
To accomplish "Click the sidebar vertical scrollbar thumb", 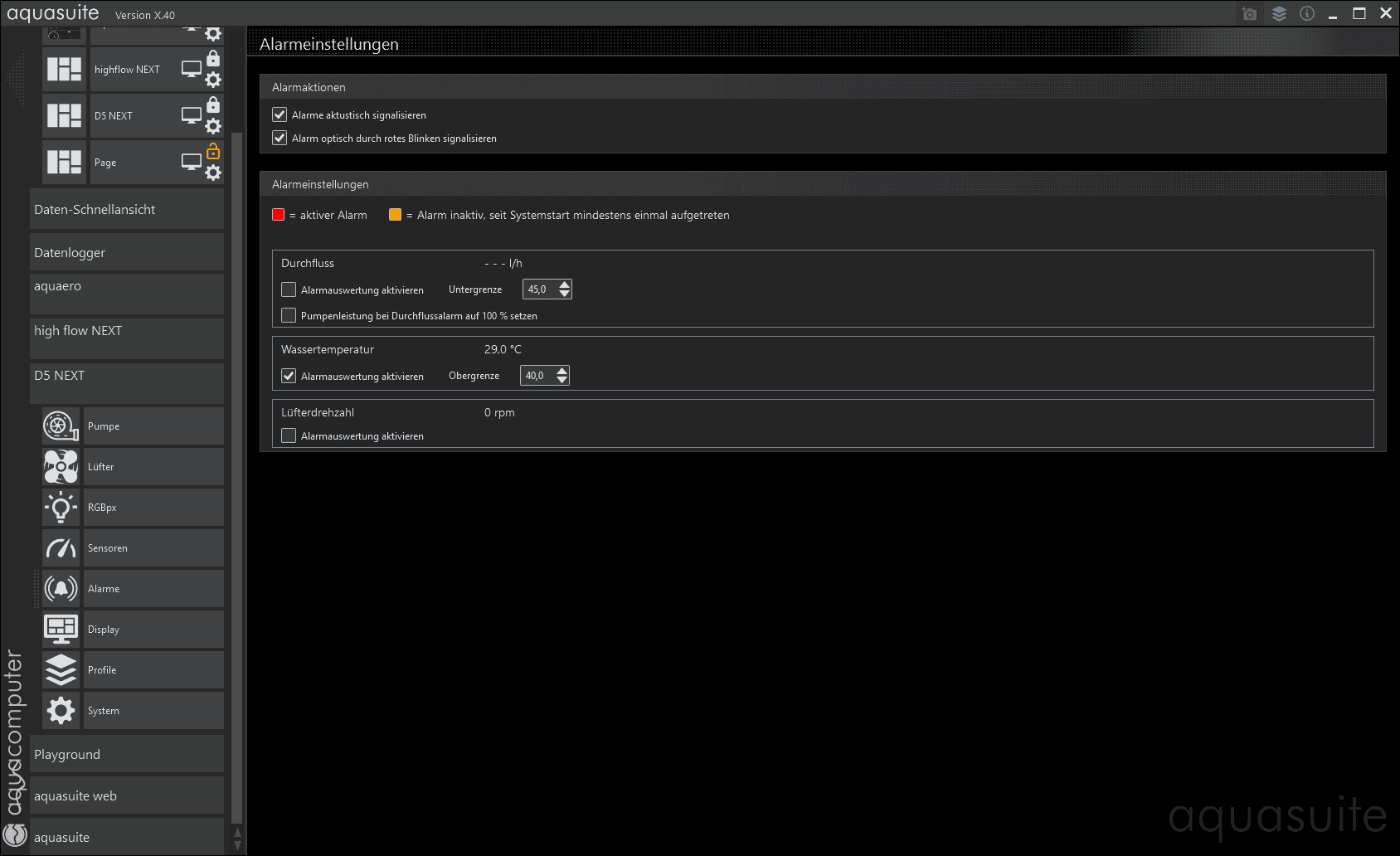I will [x=237, y=477].
